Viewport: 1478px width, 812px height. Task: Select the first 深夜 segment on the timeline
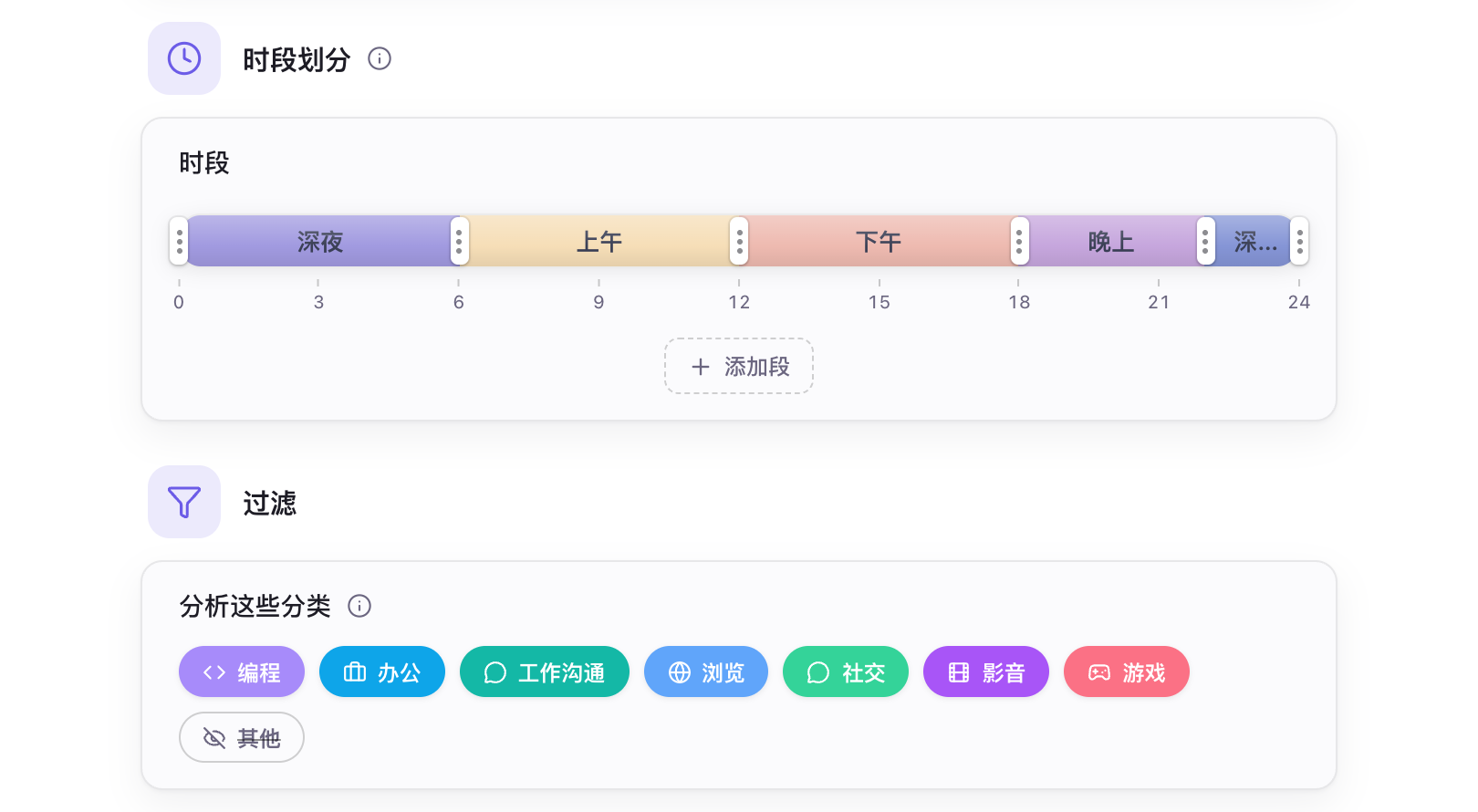319,242
